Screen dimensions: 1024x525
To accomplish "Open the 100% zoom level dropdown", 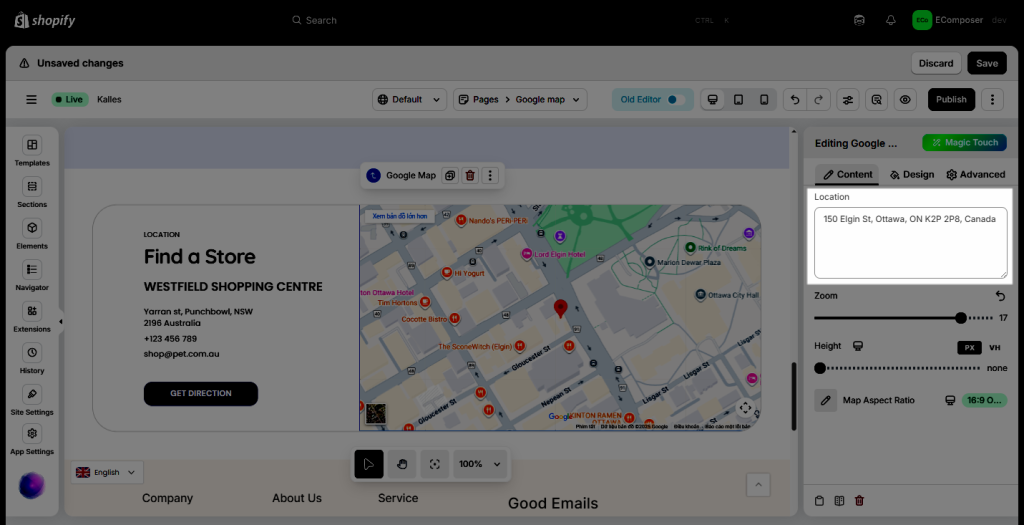I will click(x=481, y=464).
